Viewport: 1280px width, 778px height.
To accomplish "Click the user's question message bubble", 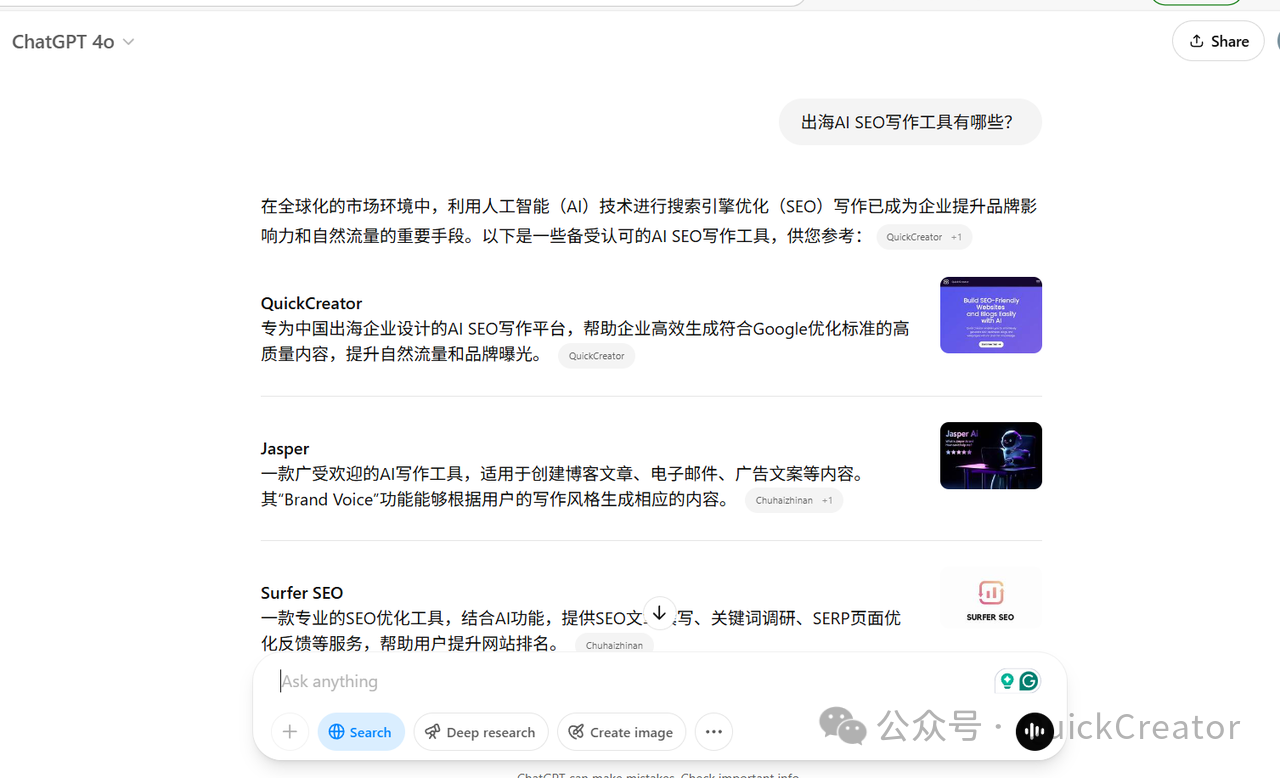I will [x=909, y=122].
